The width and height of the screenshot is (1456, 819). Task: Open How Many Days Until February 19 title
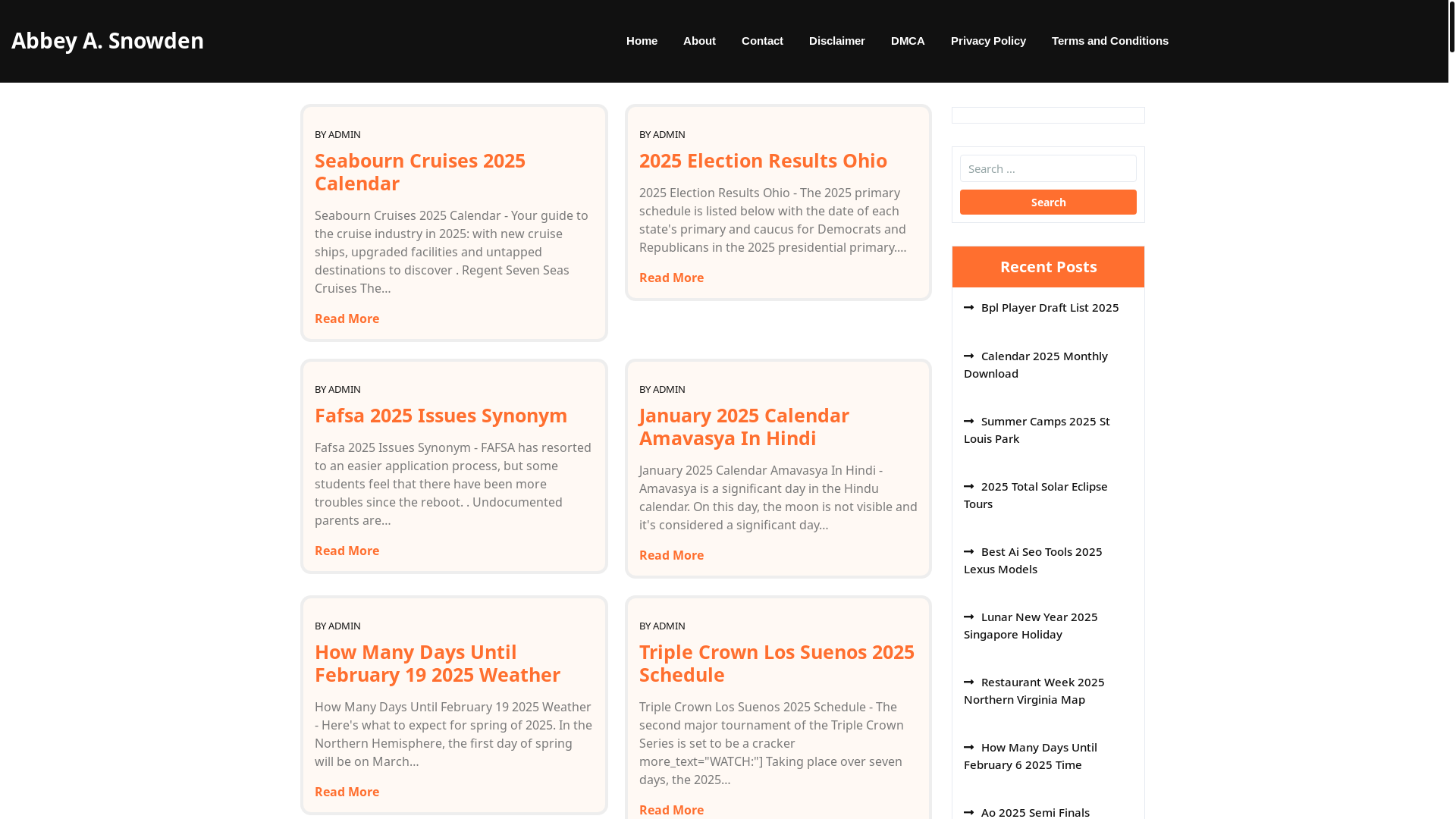click(438, 663)
